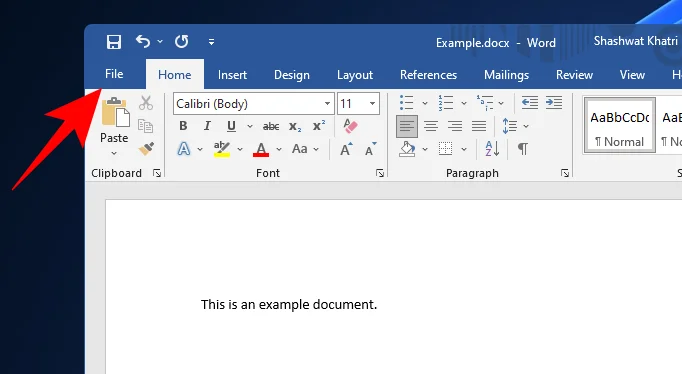The width and height of the screenshot is (682, 374).
Task: Toggle Subscript formatting
Action: [295, 127]
